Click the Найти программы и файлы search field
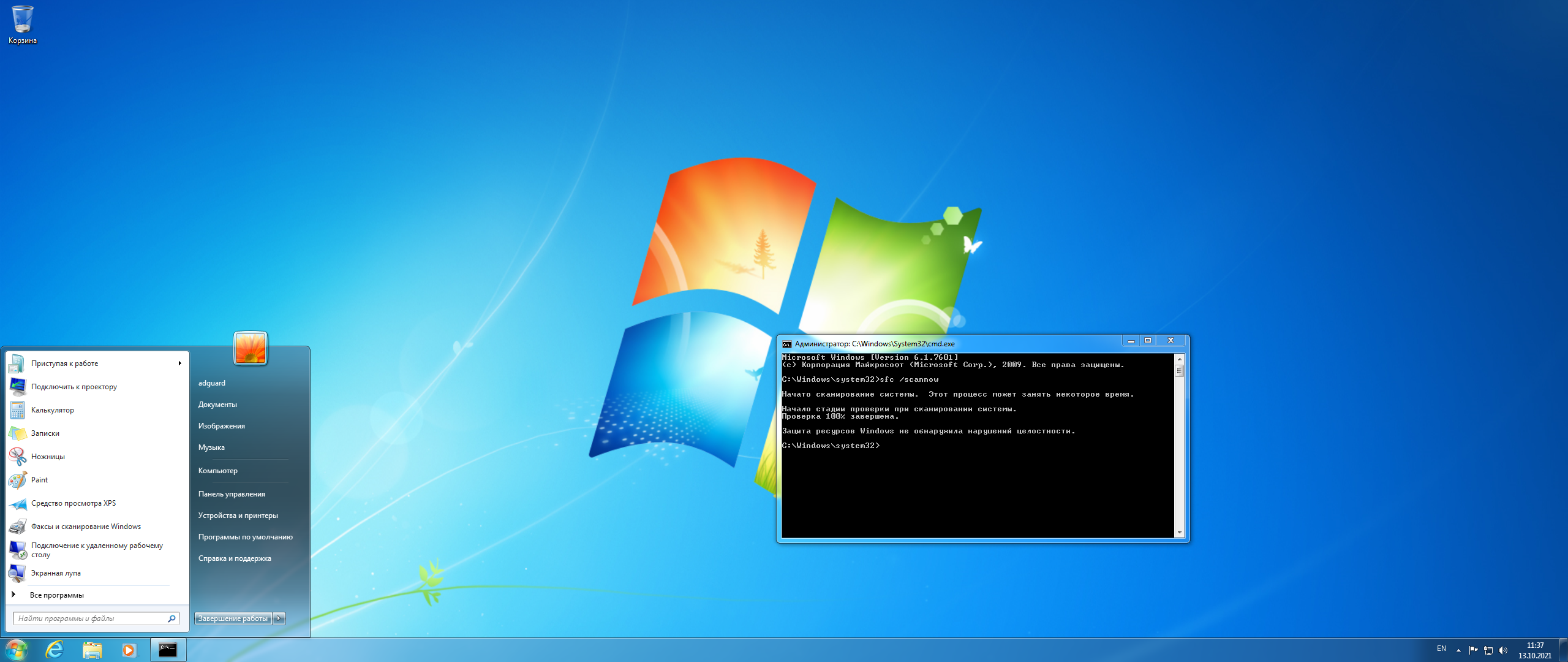The width and height of the screenshot is (1568, 662). pos(96,618)
